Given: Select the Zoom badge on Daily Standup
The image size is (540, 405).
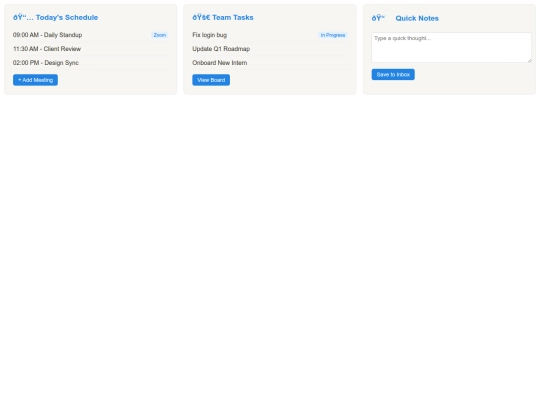Looking at the screenshot, I should (160, 35).
